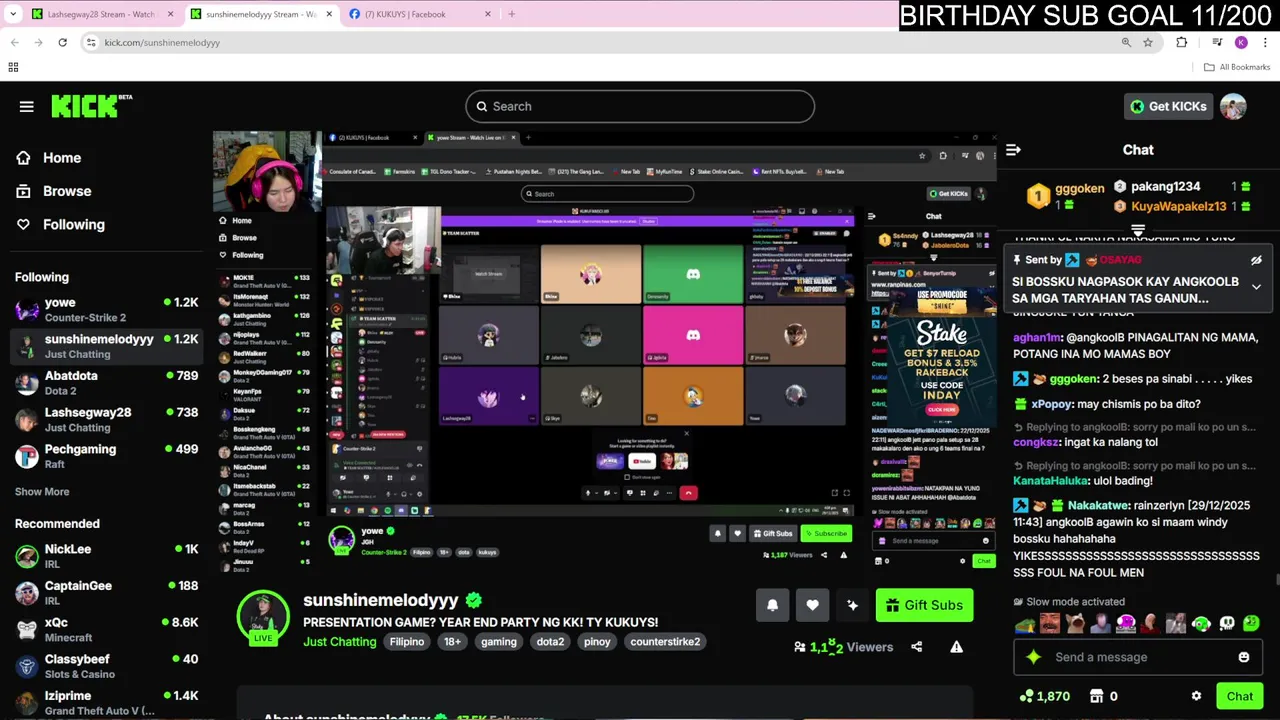Expand the gift leaderboard handle

click(x=1137, y=229)
